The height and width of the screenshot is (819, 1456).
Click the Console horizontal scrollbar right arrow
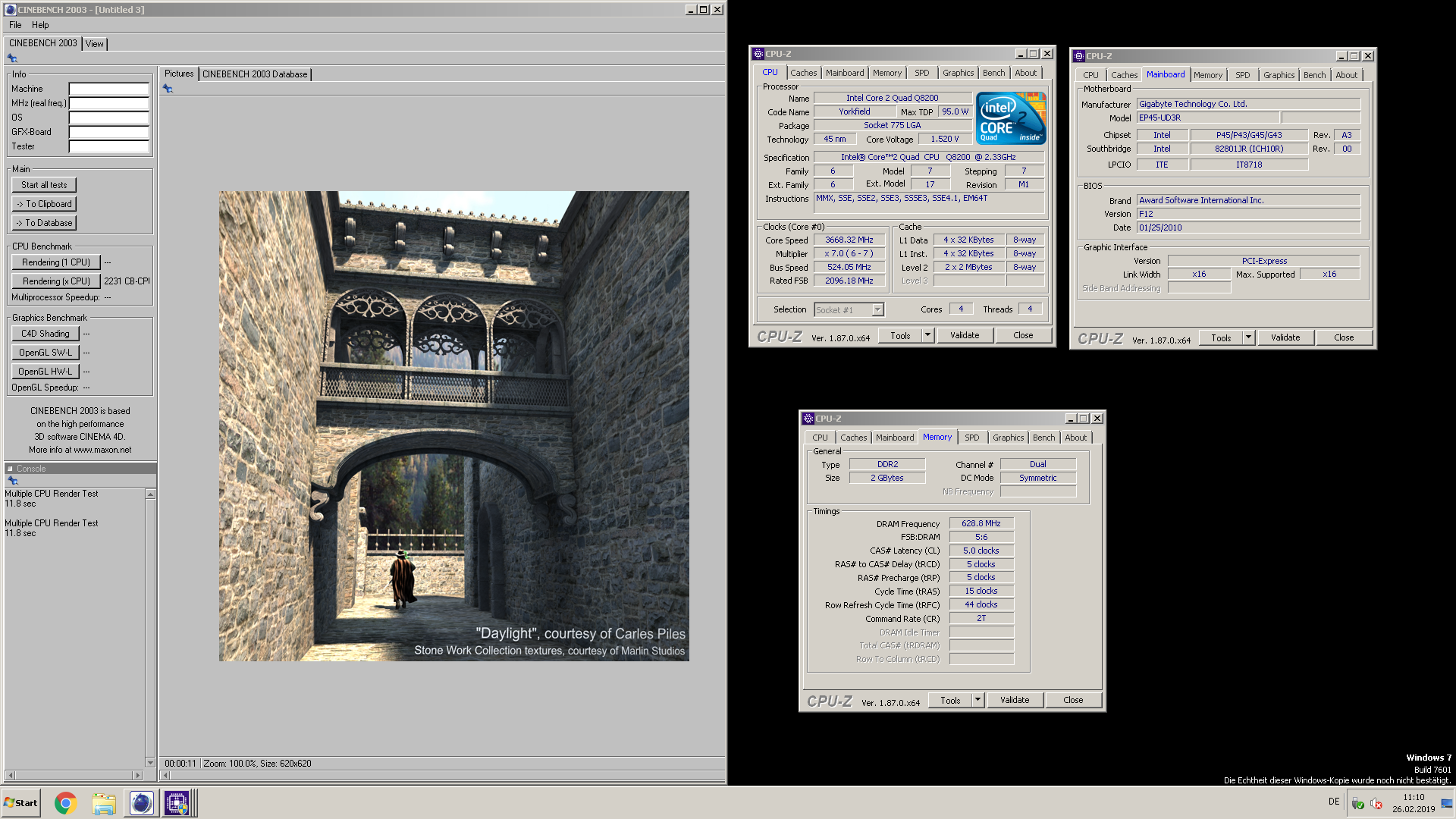tap(137, 775)
